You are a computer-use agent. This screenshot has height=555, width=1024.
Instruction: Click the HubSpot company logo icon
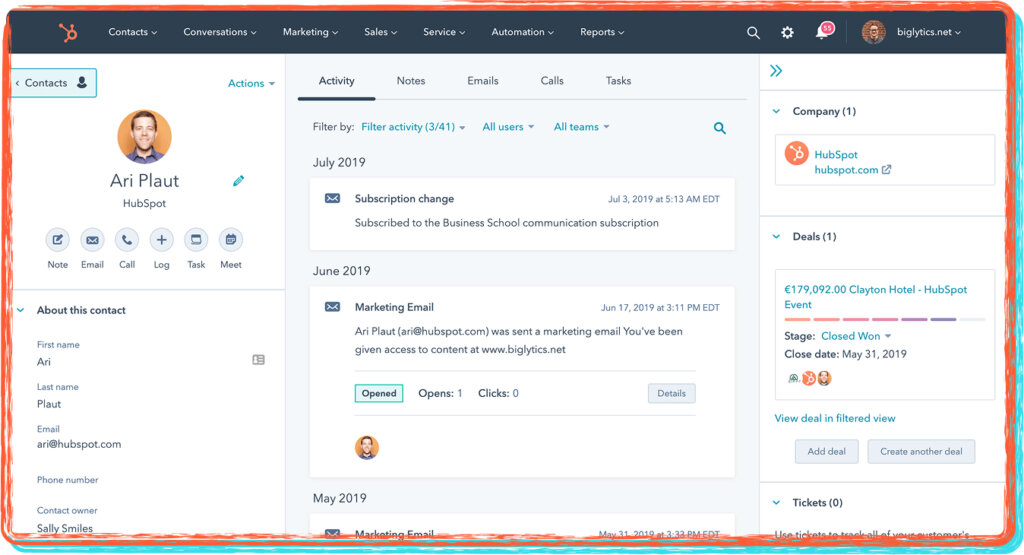pyautogui.click(x=797, y=153)
